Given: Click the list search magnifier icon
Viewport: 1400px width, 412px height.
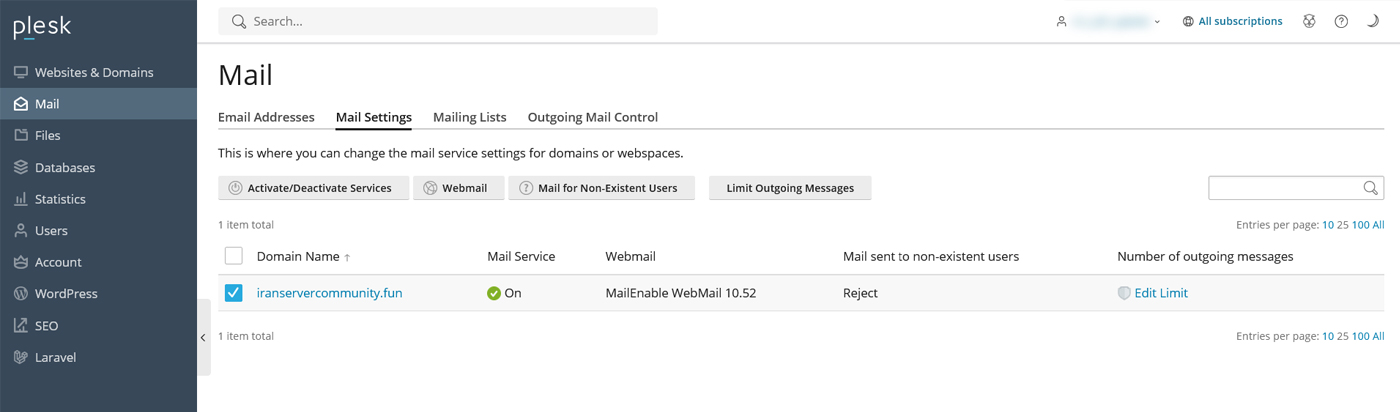Looking at the screenshot, I should click(x=1370, y=188).
